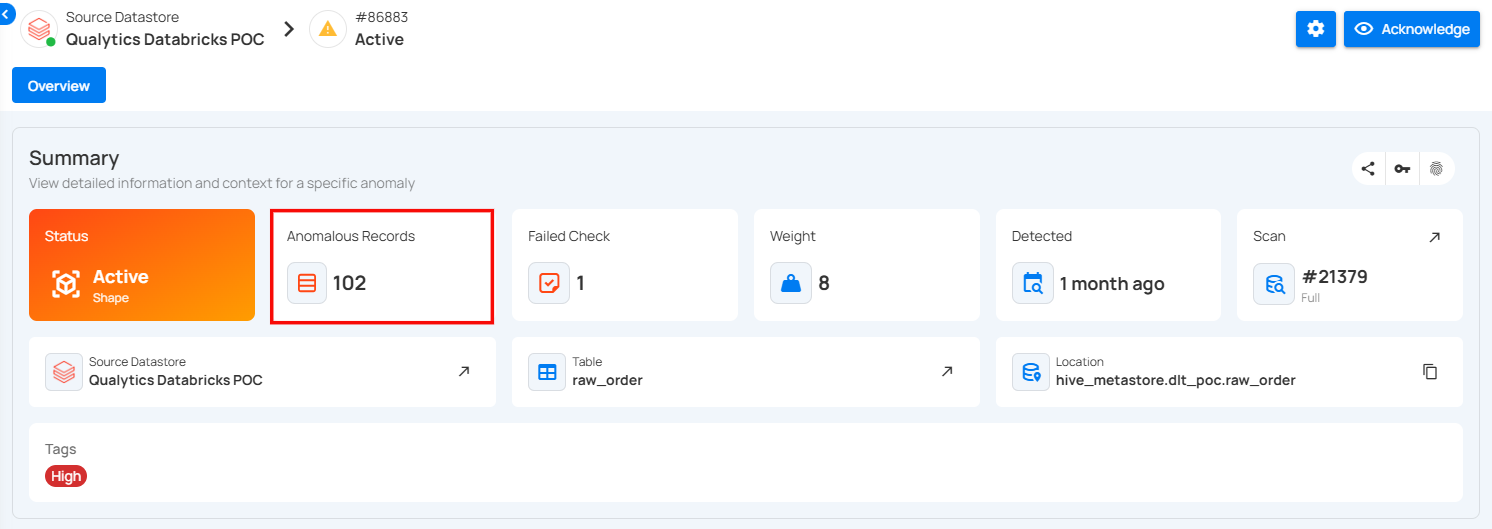Select the Overview tab
Viewport: 1492px width, 529px height.
coord(59,86)
